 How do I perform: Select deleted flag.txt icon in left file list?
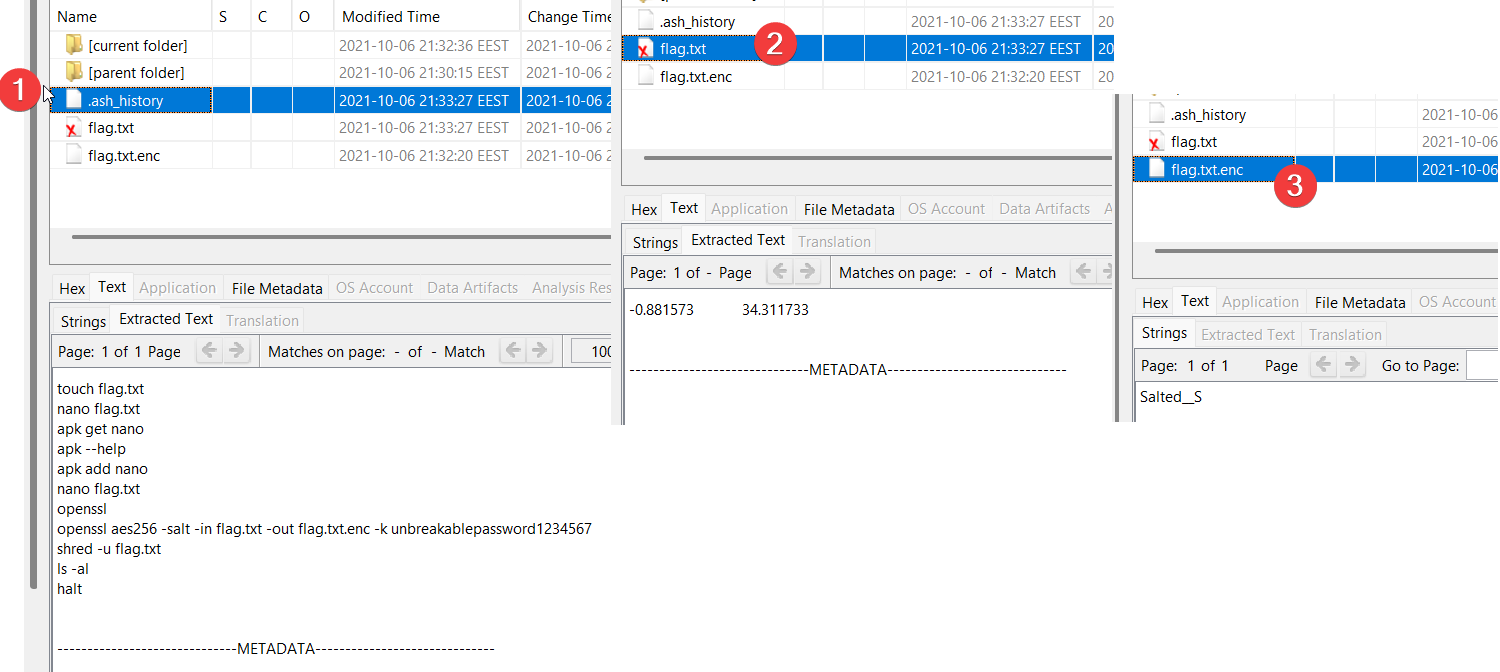[72, 128]
